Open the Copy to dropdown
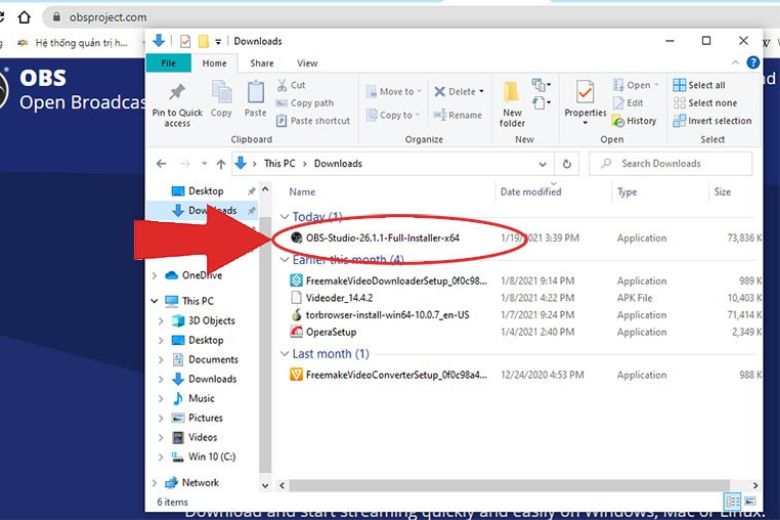780x520 pixels. pos(393,115)
